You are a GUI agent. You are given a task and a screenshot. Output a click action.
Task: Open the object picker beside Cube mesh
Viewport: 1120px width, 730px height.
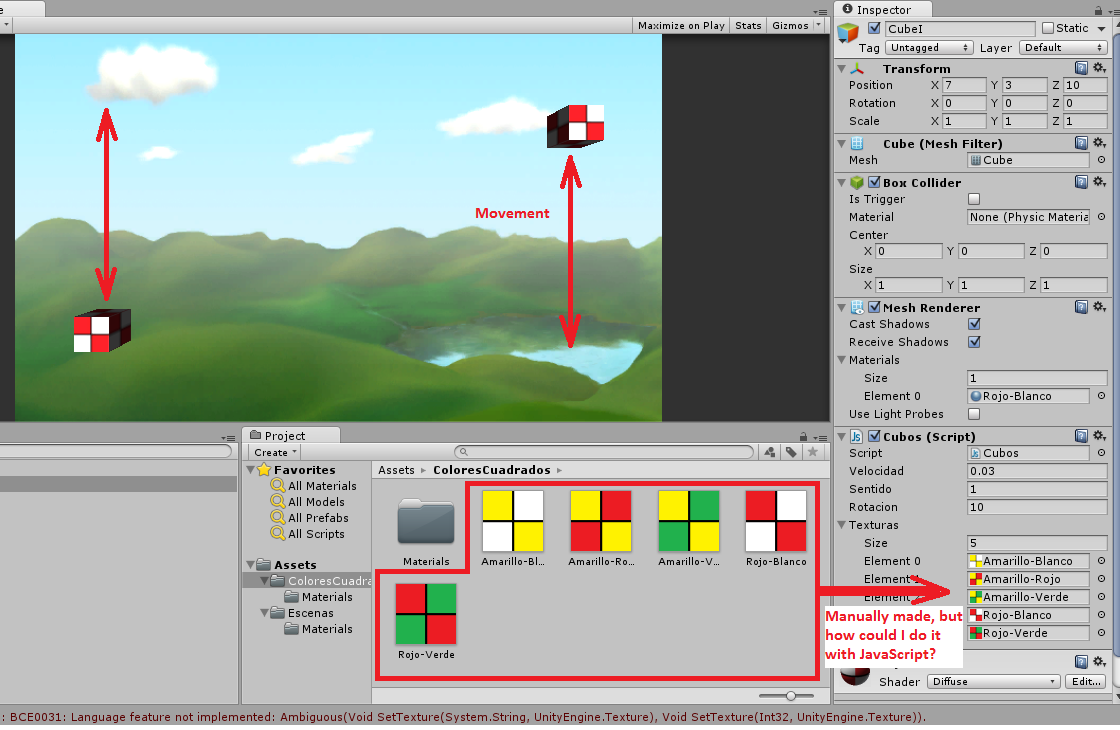1103,160
